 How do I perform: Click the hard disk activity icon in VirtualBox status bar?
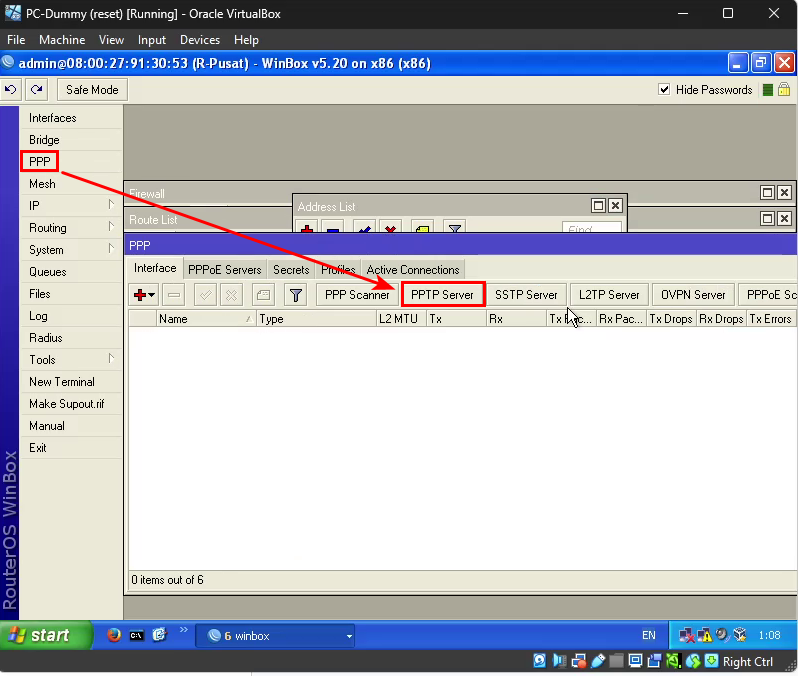coord(539,661)
